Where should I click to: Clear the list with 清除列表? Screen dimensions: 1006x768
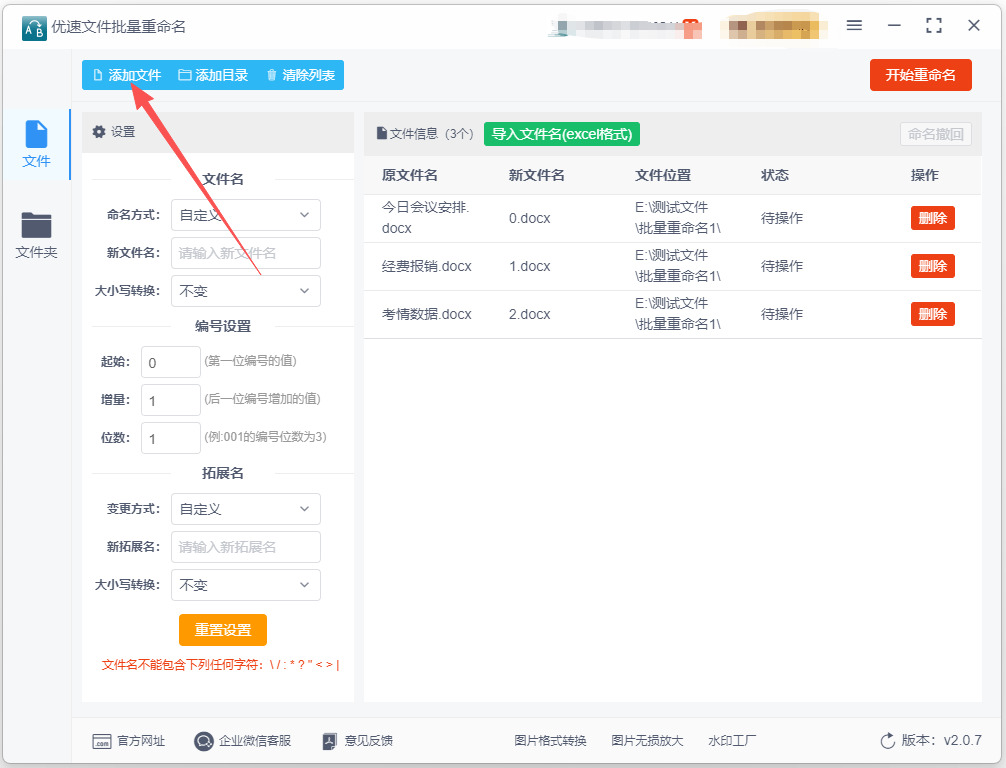click(x=301, y=75)
